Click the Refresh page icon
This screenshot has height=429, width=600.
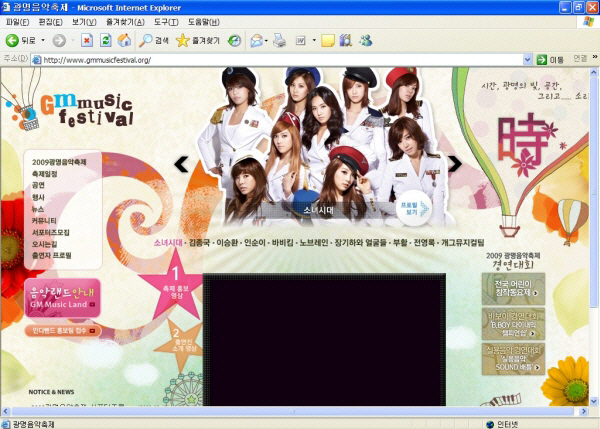click(106, 40)
